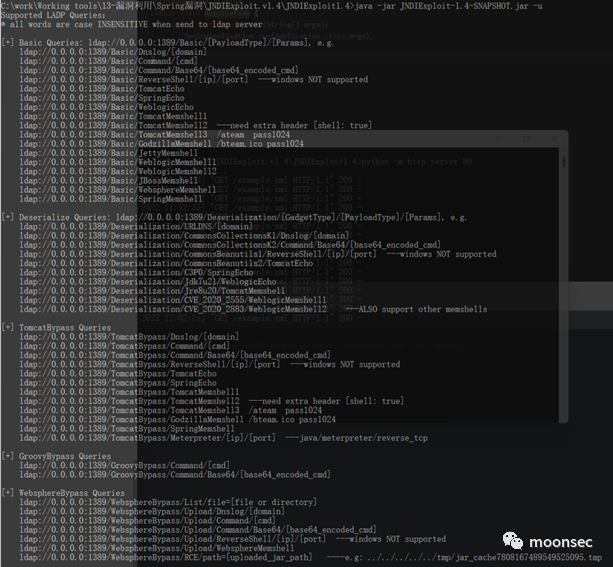Click the 'TomcatBypass/Meterpreter/[ip]/[port]' line
613x567 pixels.
224,438
